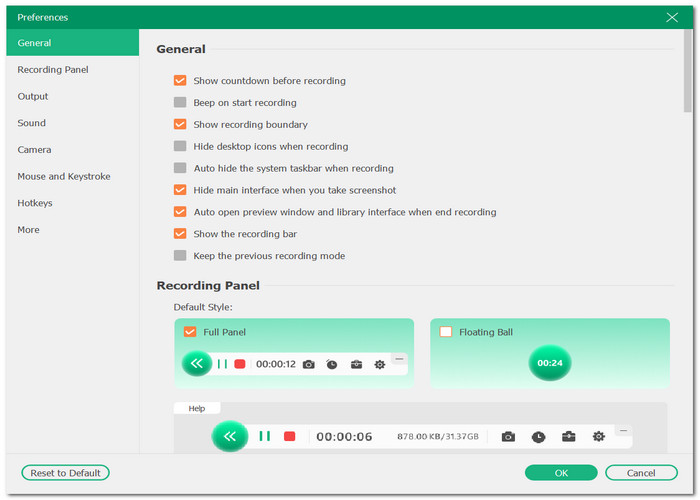Open the General preferences tab
The width and height of the screenshot is (700, 500).
pyautogui.click(x=73, y=43)
